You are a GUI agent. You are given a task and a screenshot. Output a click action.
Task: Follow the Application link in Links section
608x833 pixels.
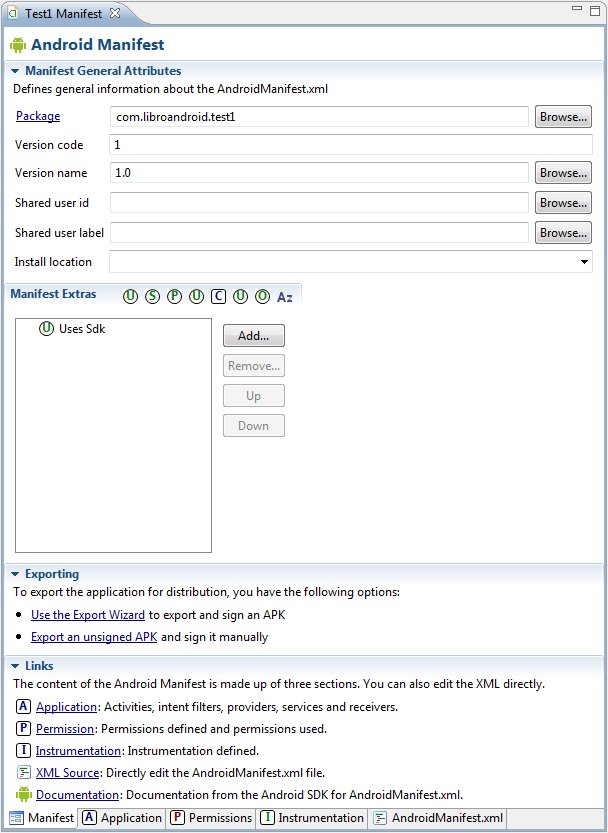(x=66, y=707)
